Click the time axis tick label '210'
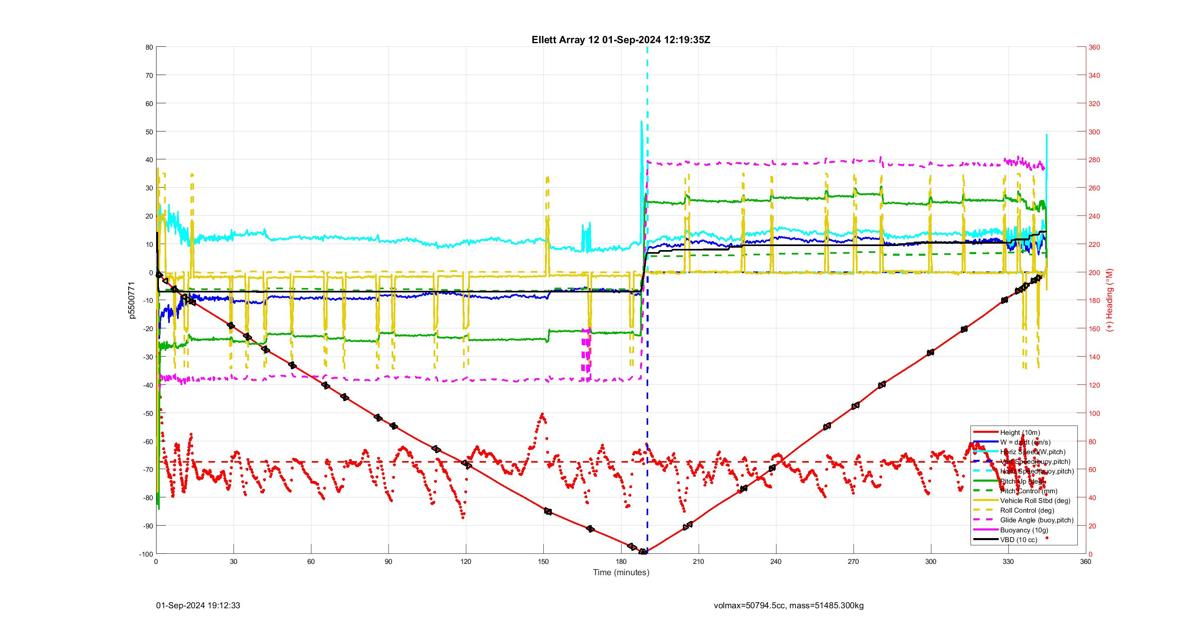This screenshot has height=622, width=1200. [698, 562]
